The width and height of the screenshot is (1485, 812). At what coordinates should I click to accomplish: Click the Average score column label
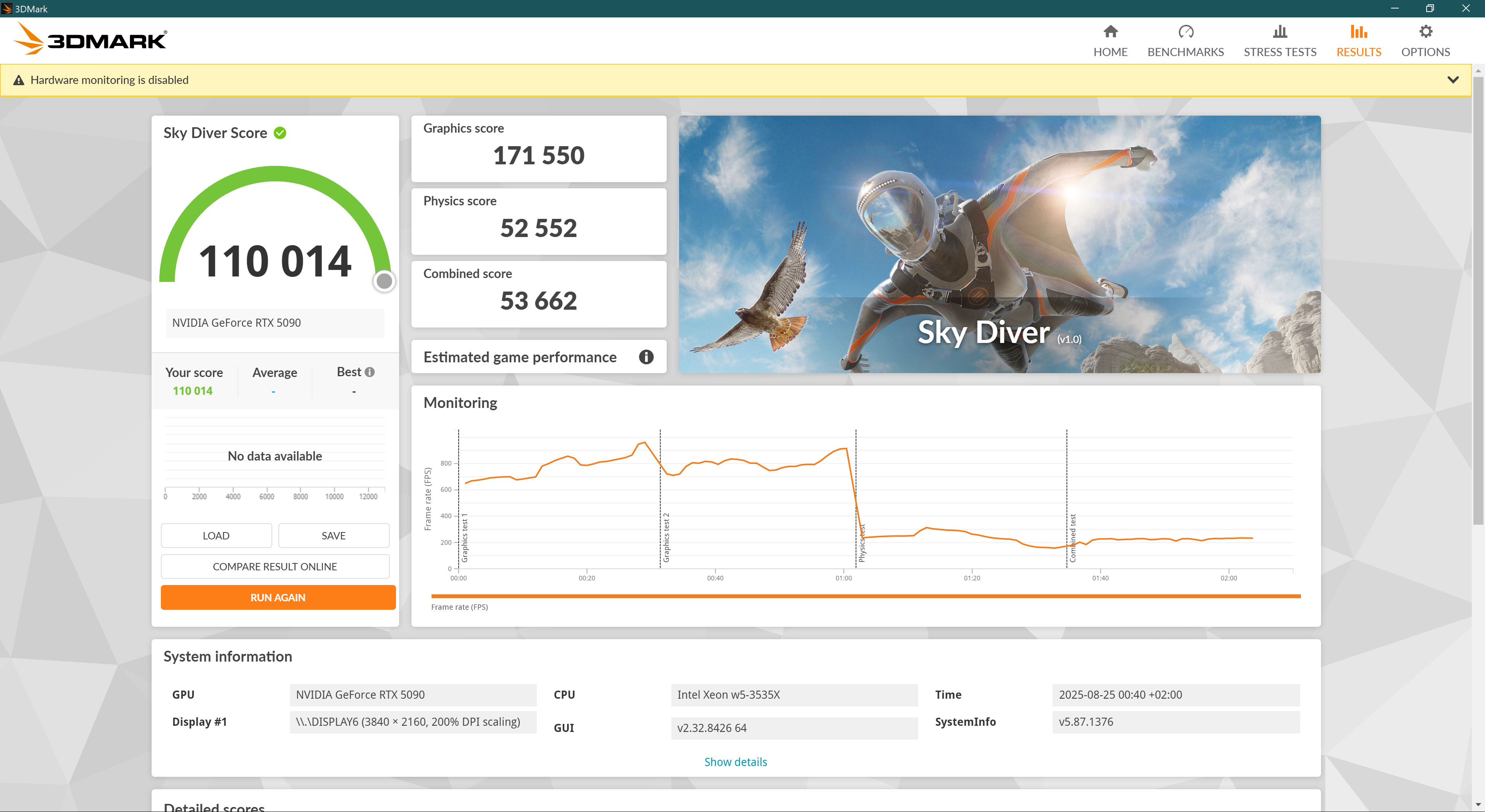click(275, 372)
